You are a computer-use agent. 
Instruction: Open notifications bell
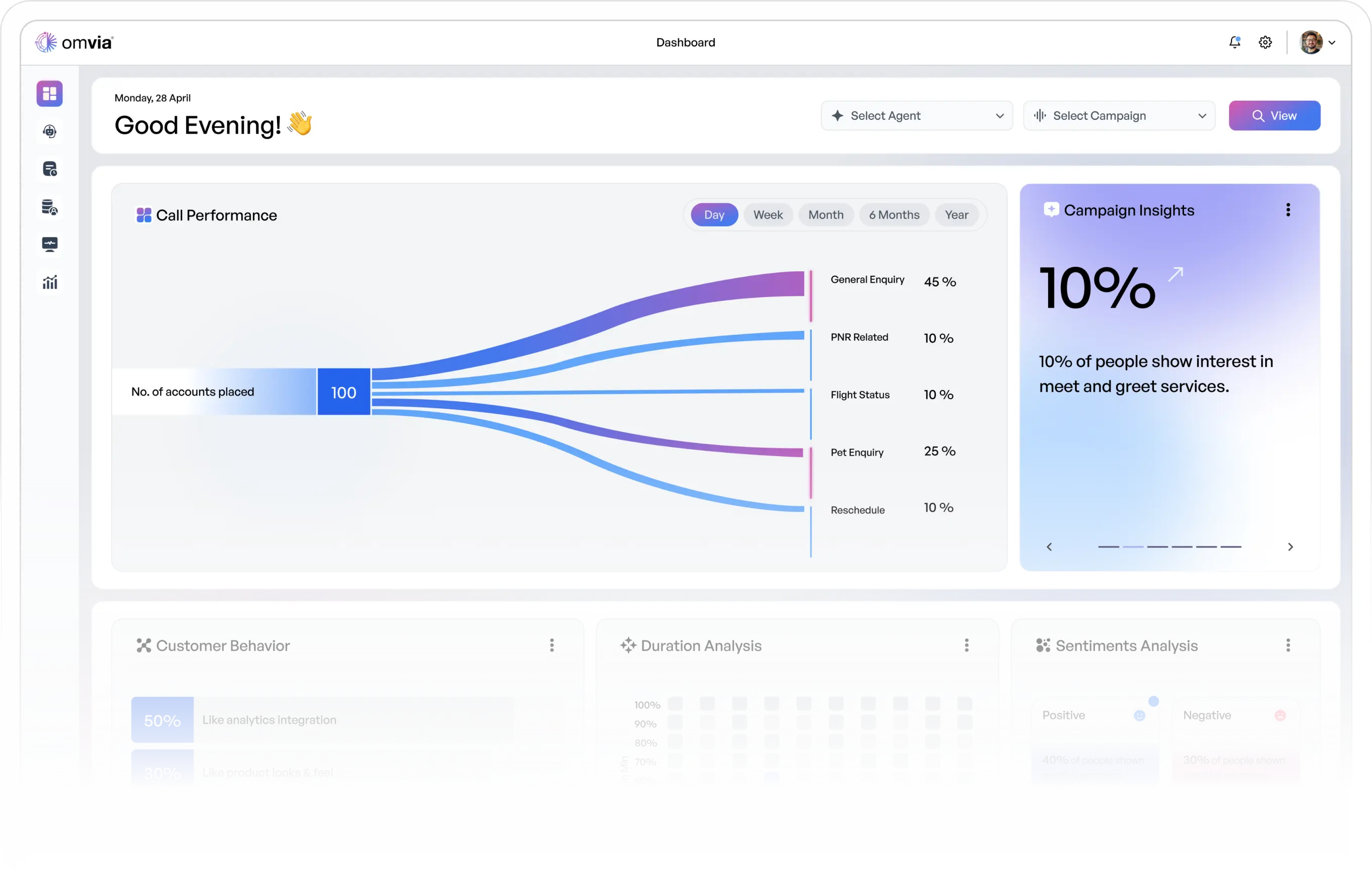1234,42
